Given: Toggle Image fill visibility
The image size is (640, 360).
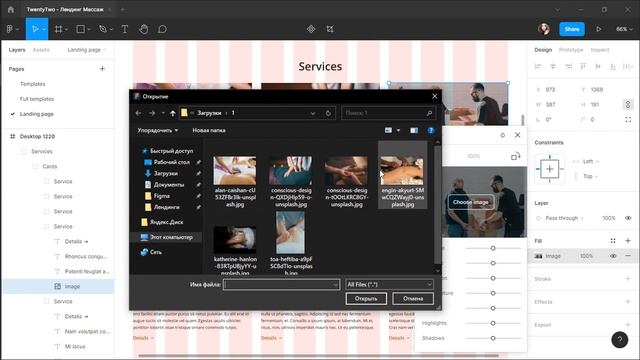Looking at the screenshot, I should tap(613, 256).
